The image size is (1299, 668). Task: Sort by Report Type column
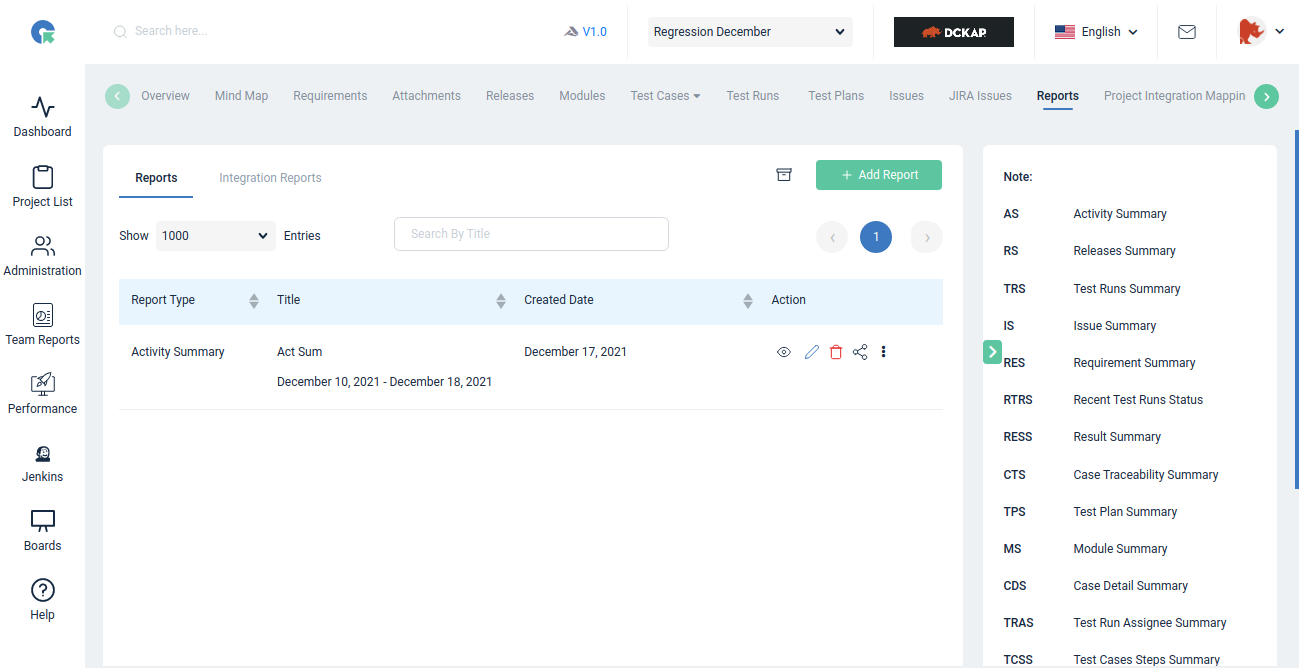pos(254,300)
